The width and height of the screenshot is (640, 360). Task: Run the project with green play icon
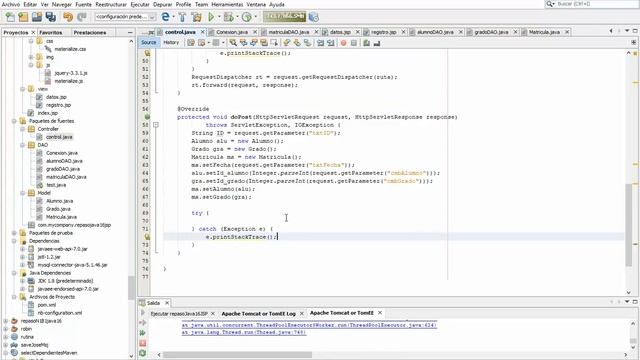(211, 17)
